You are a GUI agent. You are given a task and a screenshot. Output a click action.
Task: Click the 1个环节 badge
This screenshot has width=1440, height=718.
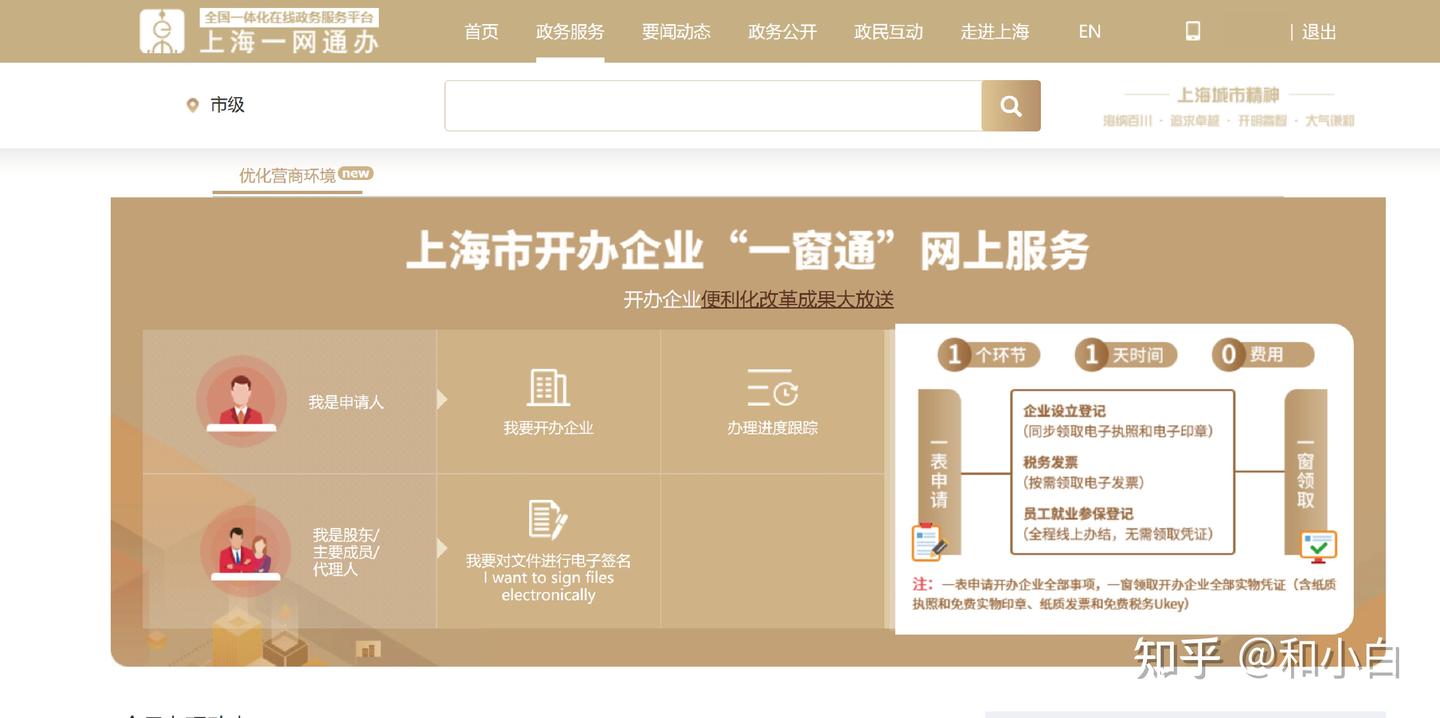[988, 355]
